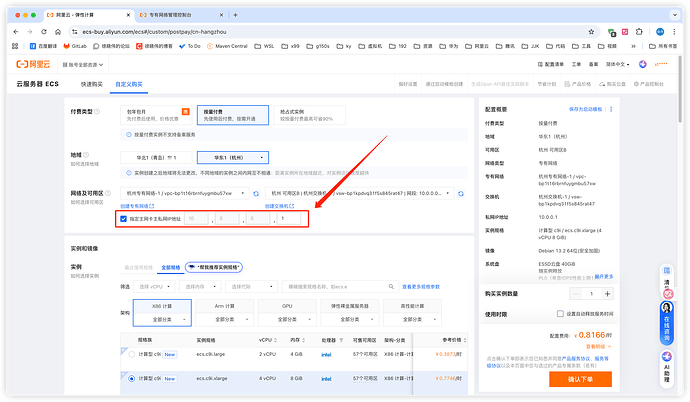Select the ecs.c9i.large instance radio button

131,354
